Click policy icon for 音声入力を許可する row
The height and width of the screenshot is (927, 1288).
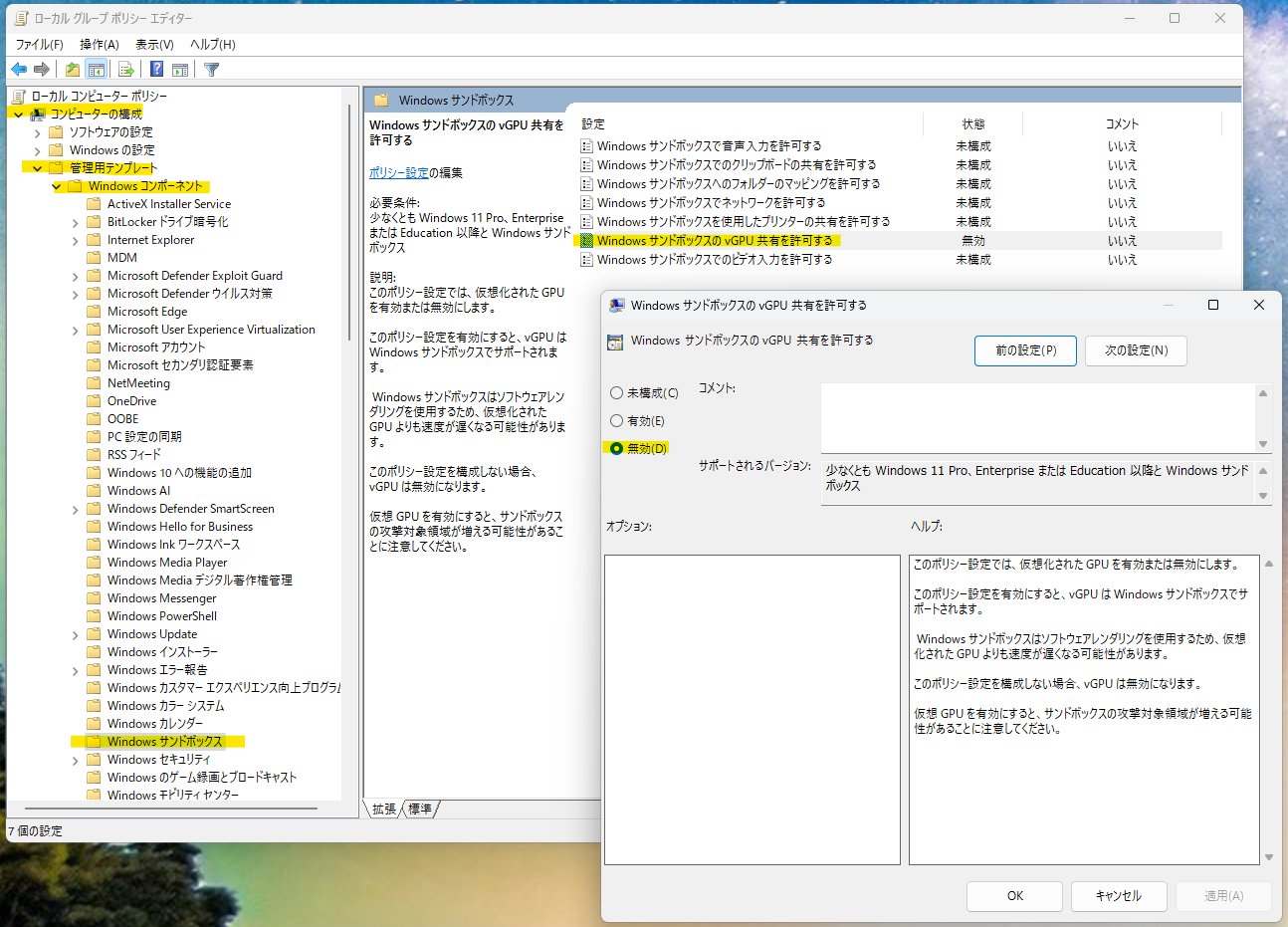[587, 145]
